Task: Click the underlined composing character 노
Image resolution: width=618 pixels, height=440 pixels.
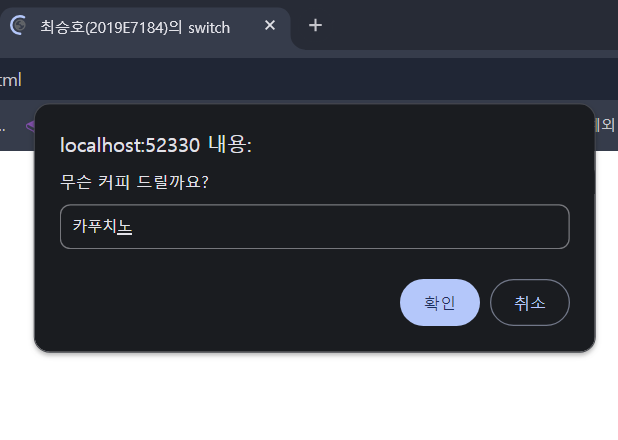Action: [125, 226]
